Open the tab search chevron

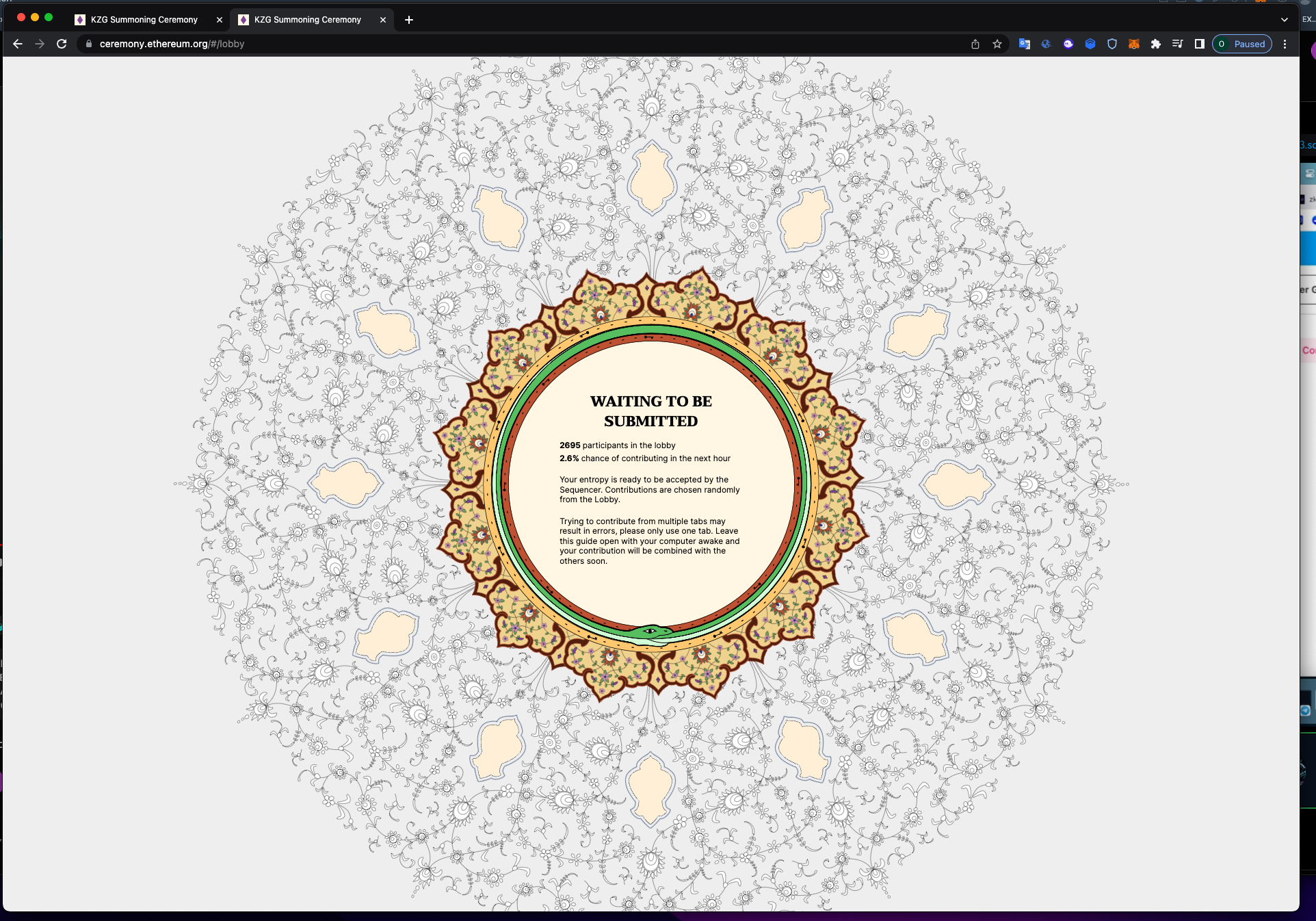pos(1285,20)
